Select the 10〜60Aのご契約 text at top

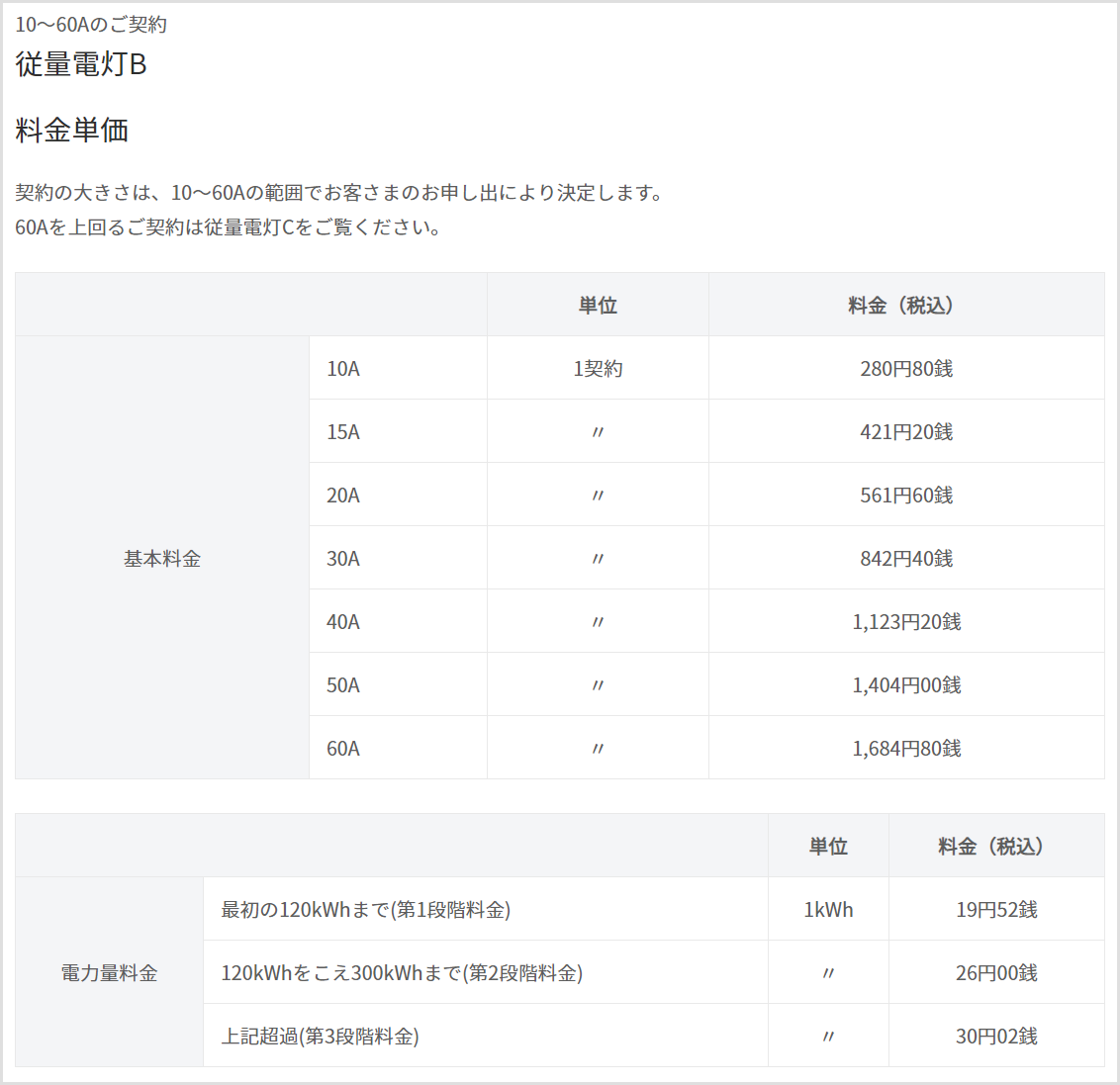tap(91, 25)
